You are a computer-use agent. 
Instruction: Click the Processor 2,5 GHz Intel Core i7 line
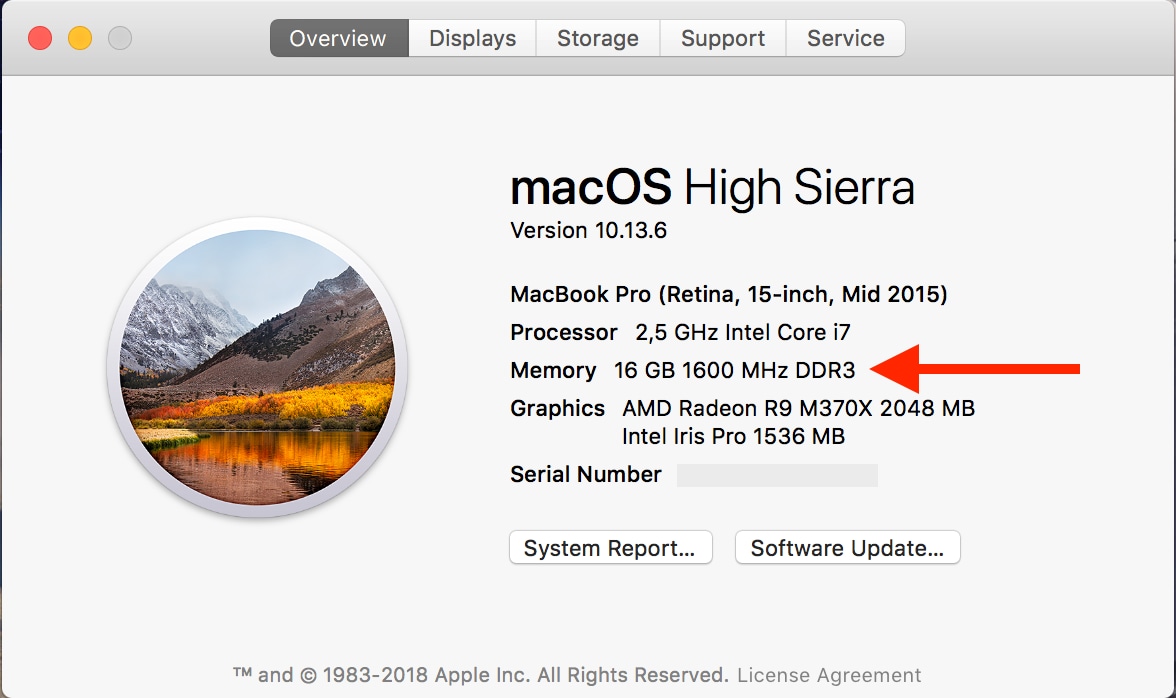tap(680, 332)
